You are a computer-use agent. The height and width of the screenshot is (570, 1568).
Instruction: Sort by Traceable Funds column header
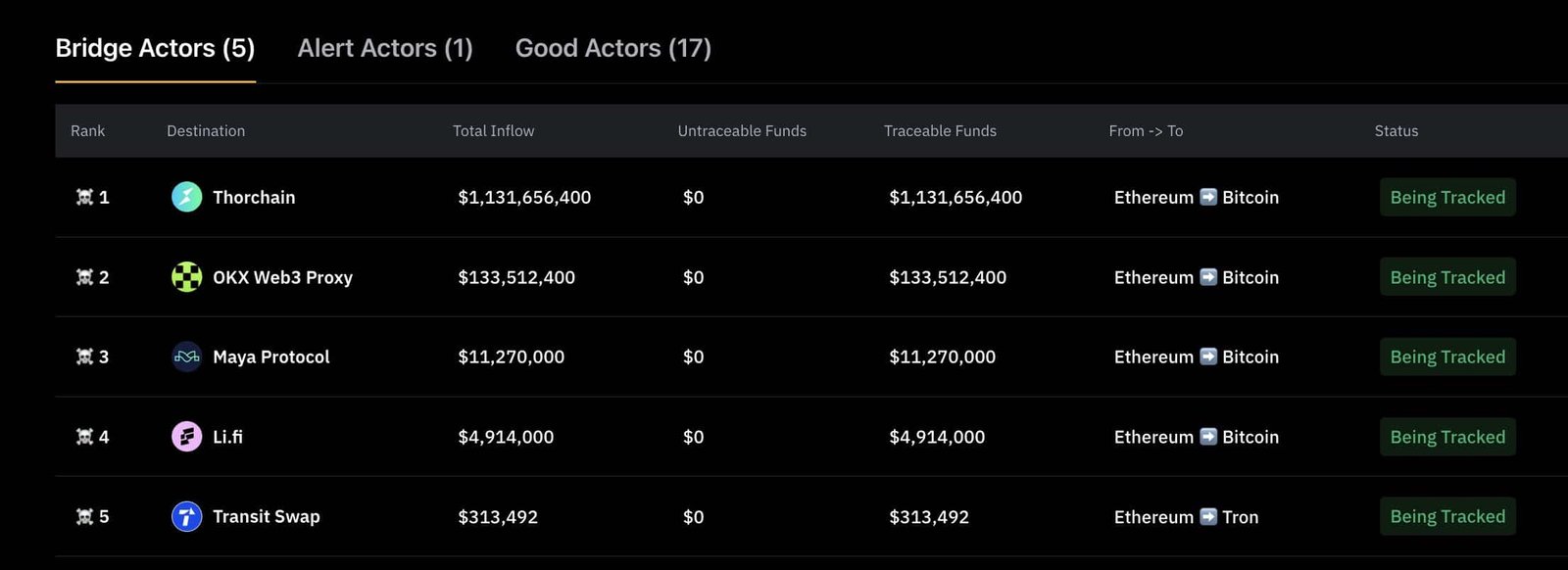tap(940, 131)
